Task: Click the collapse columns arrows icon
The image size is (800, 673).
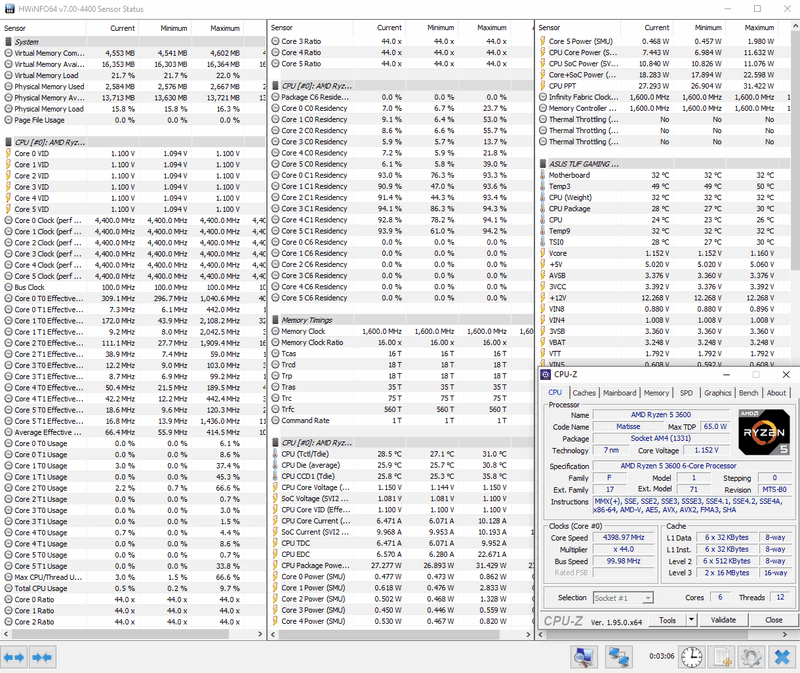Action: pyautogui.click(x=42, y=657)
